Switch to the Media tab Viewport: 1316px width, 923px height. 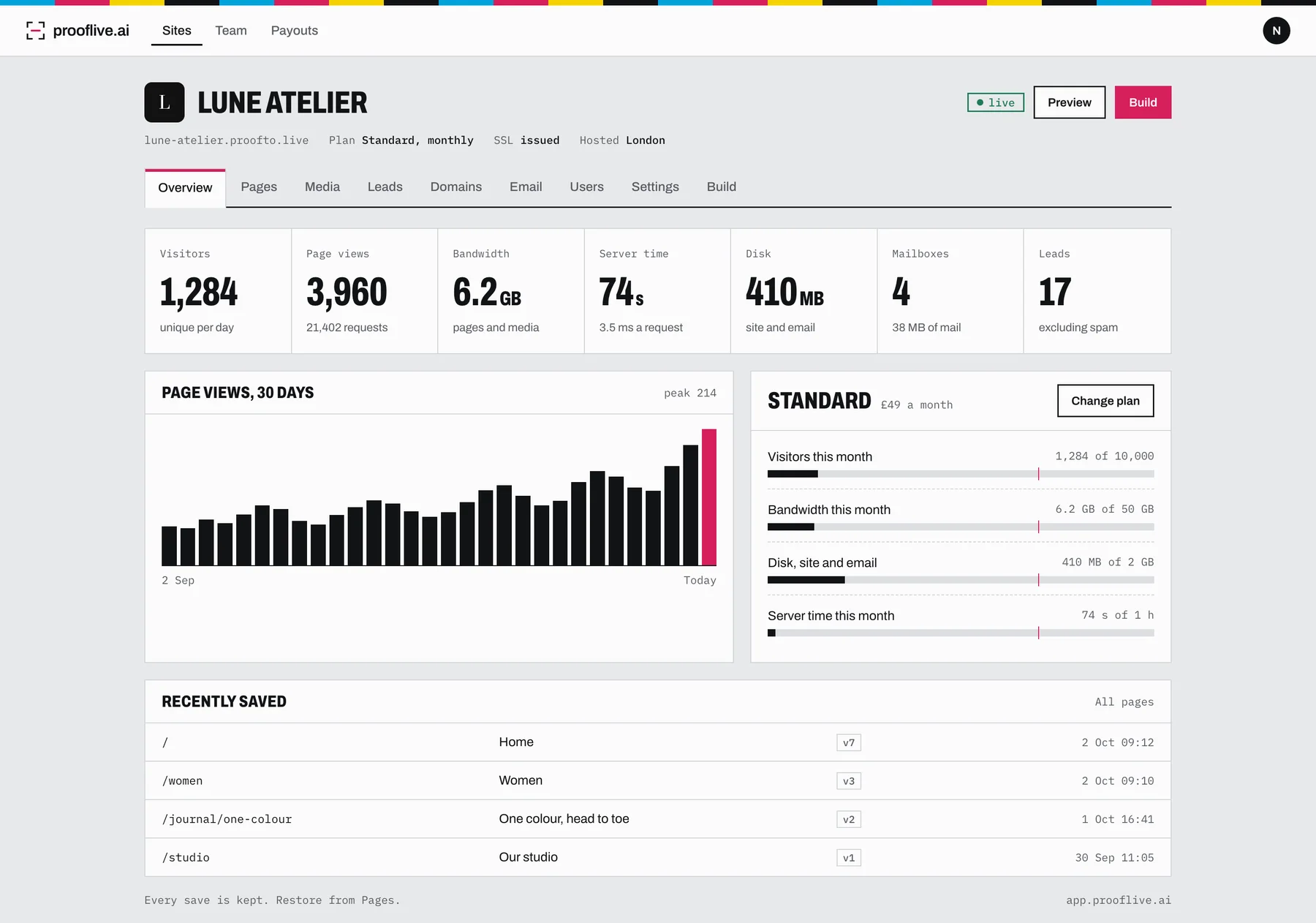click(x=322, y=187)
